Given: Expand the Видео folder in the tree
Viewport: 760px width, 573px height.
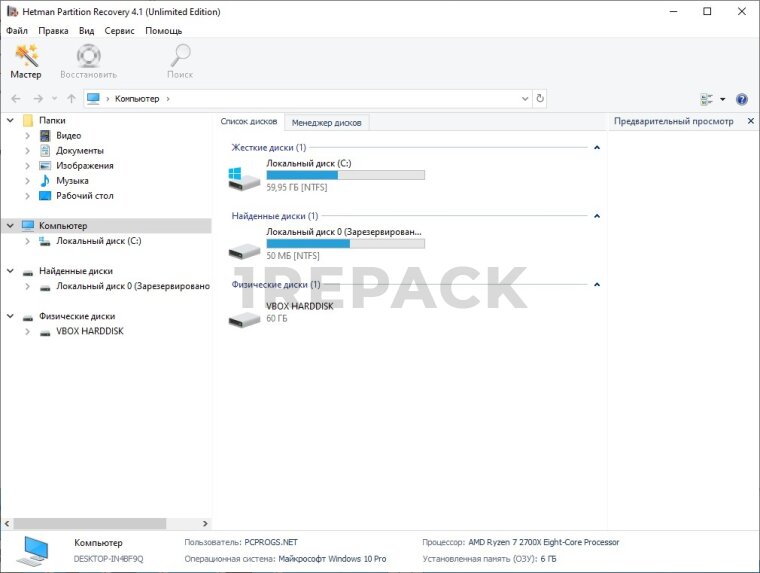Looking at the screenshot, I should point(28,136).
